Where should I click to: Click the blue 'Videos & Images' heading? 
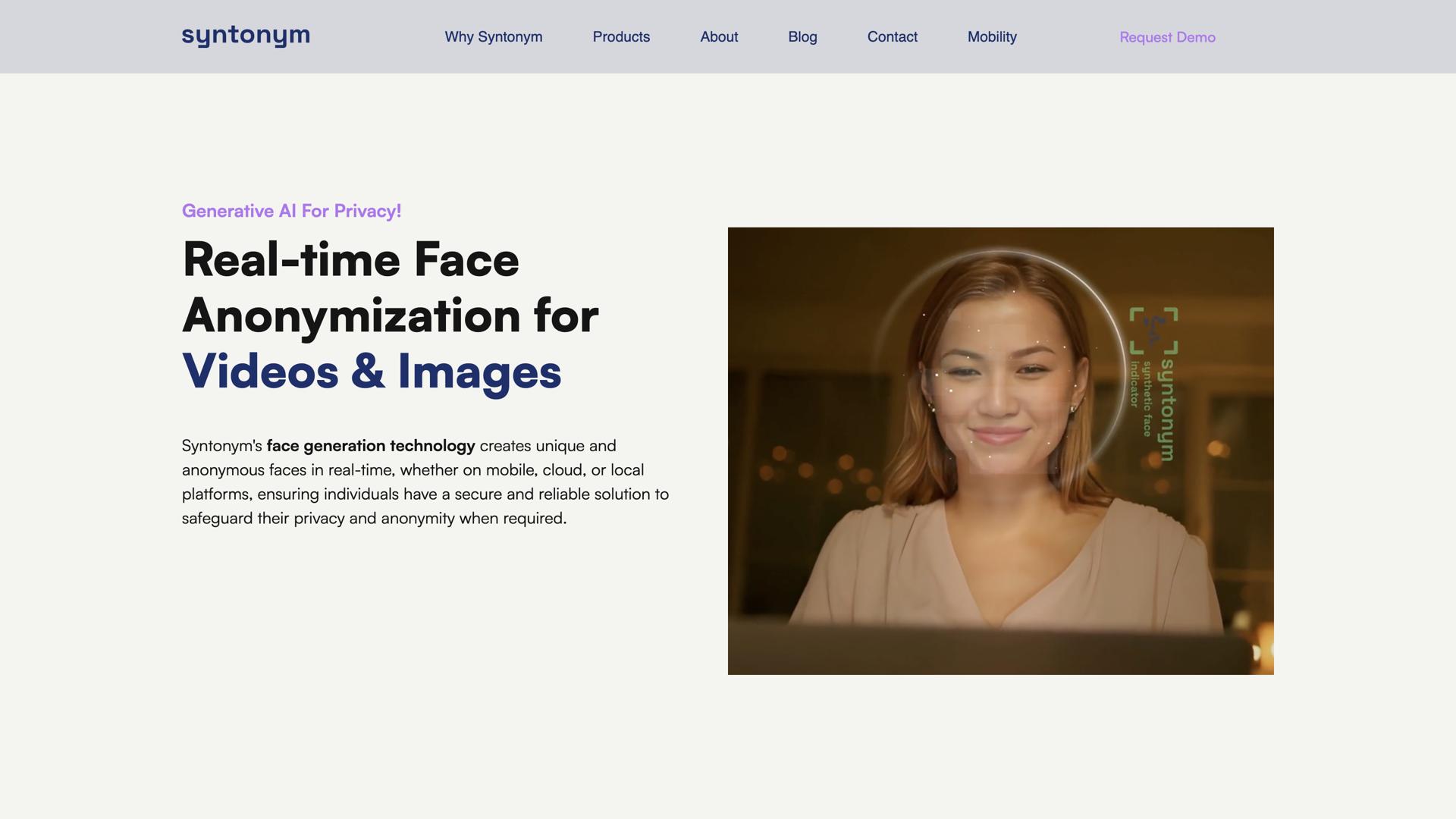(x=372, y=372)
